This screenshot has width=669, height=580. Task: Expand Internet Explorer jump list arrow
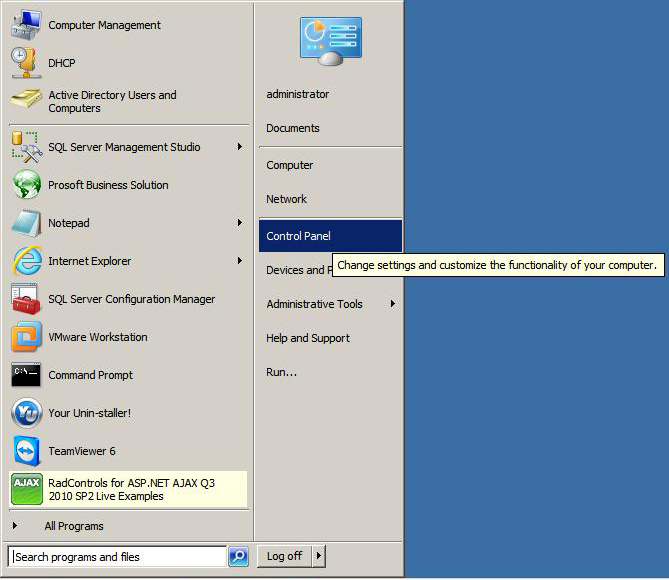point(240,261)
